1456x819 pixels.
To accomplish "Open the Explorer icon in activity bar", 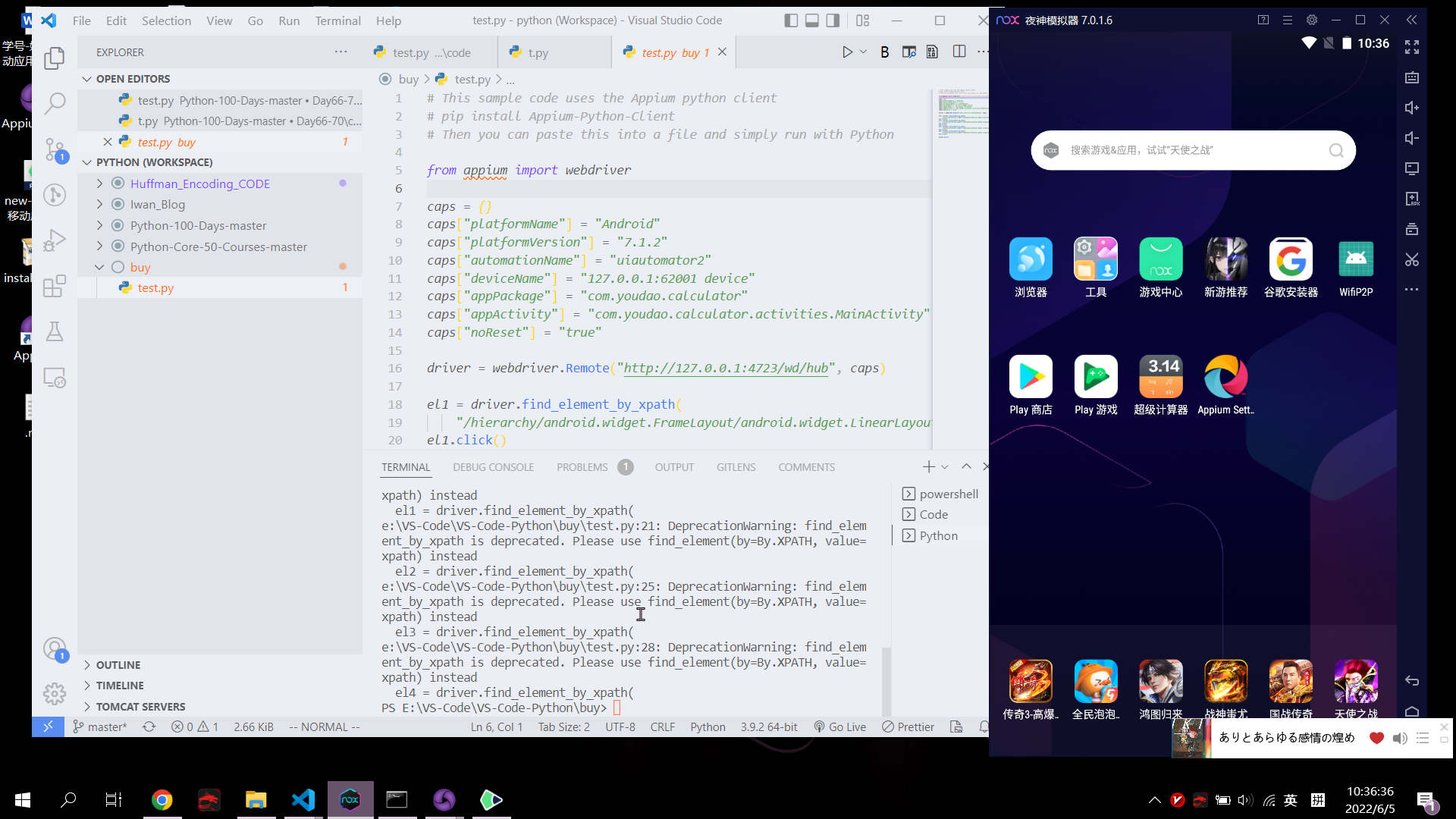I will click(55, 58).
